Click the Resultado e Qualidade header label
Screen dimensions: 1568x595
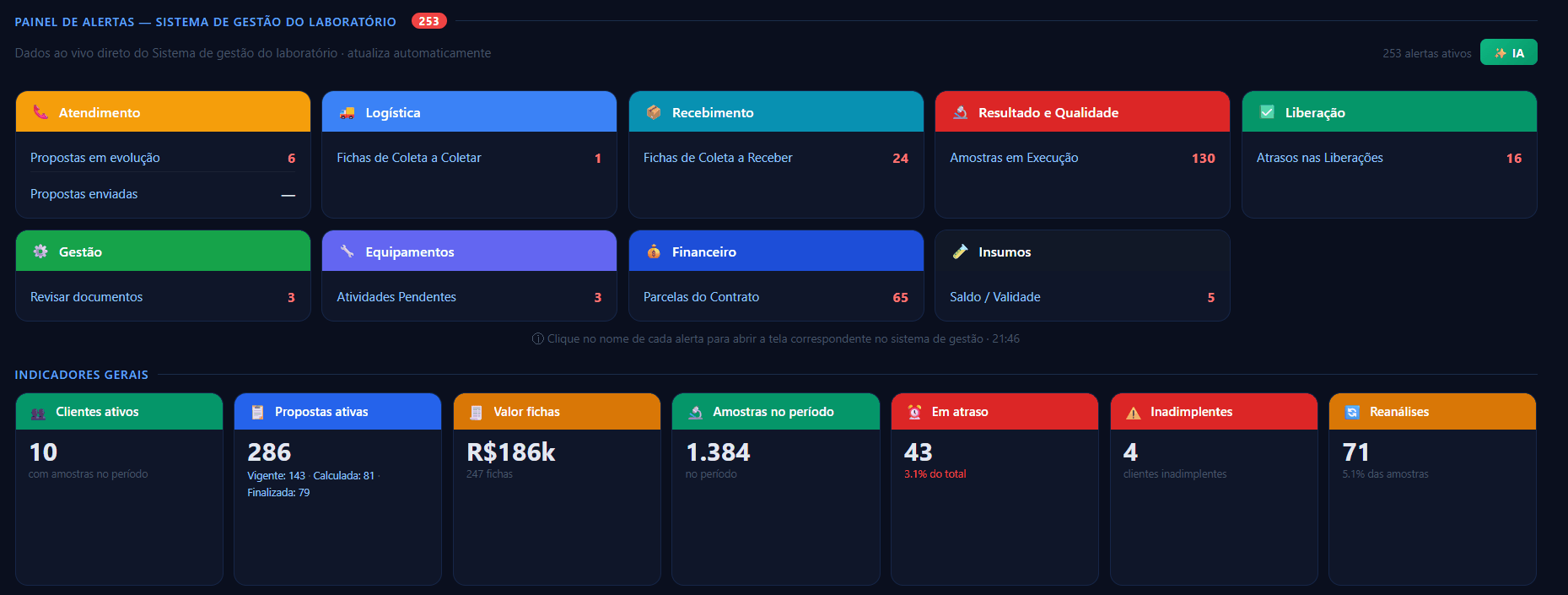(1048, 112)
